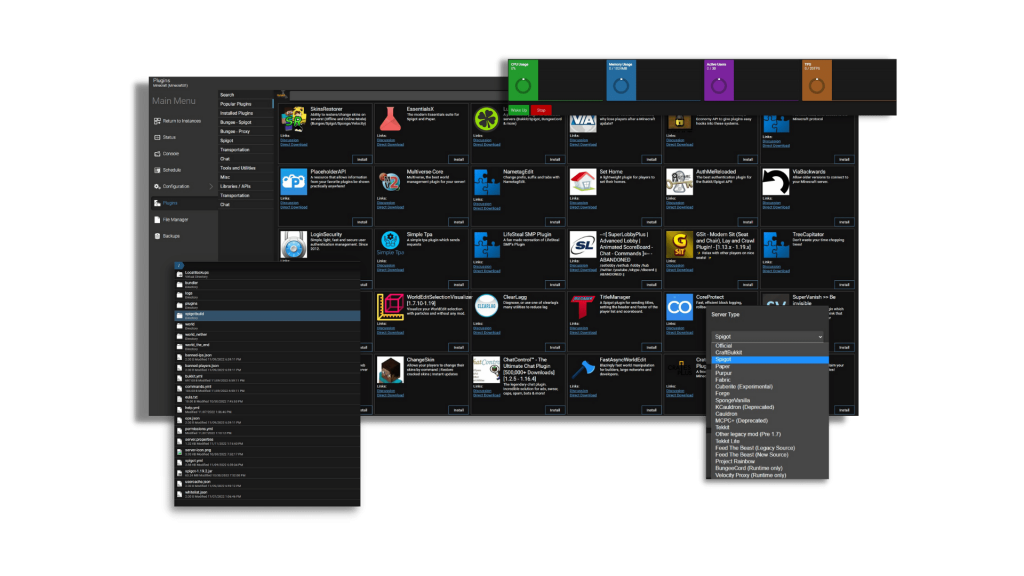This screenshot has height=576, width=1024.
Task: Open the Server Type dropdown box
Action: pos(767,336)
